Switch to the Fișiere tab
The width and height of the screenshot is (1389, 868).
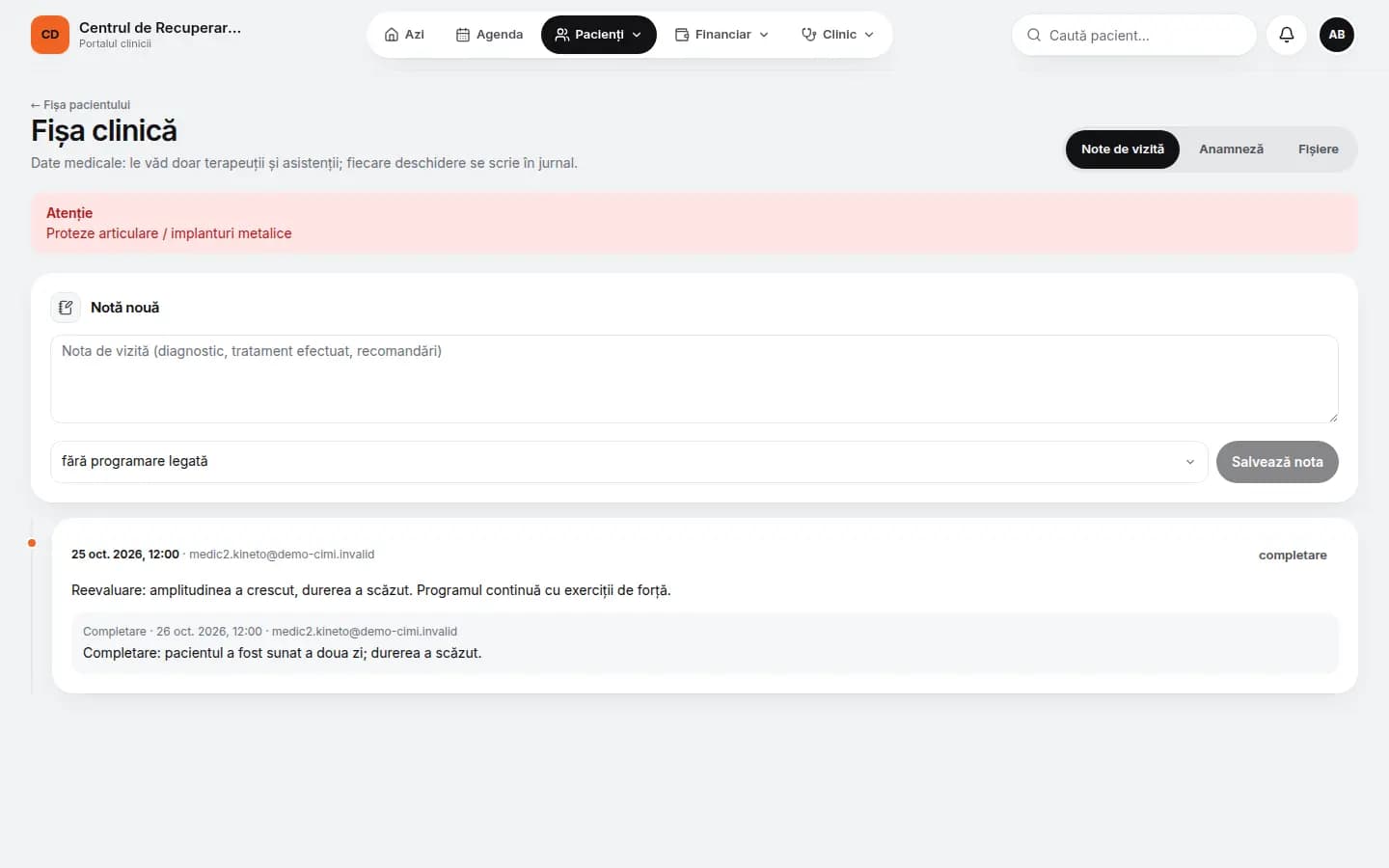pos(1318,149)
